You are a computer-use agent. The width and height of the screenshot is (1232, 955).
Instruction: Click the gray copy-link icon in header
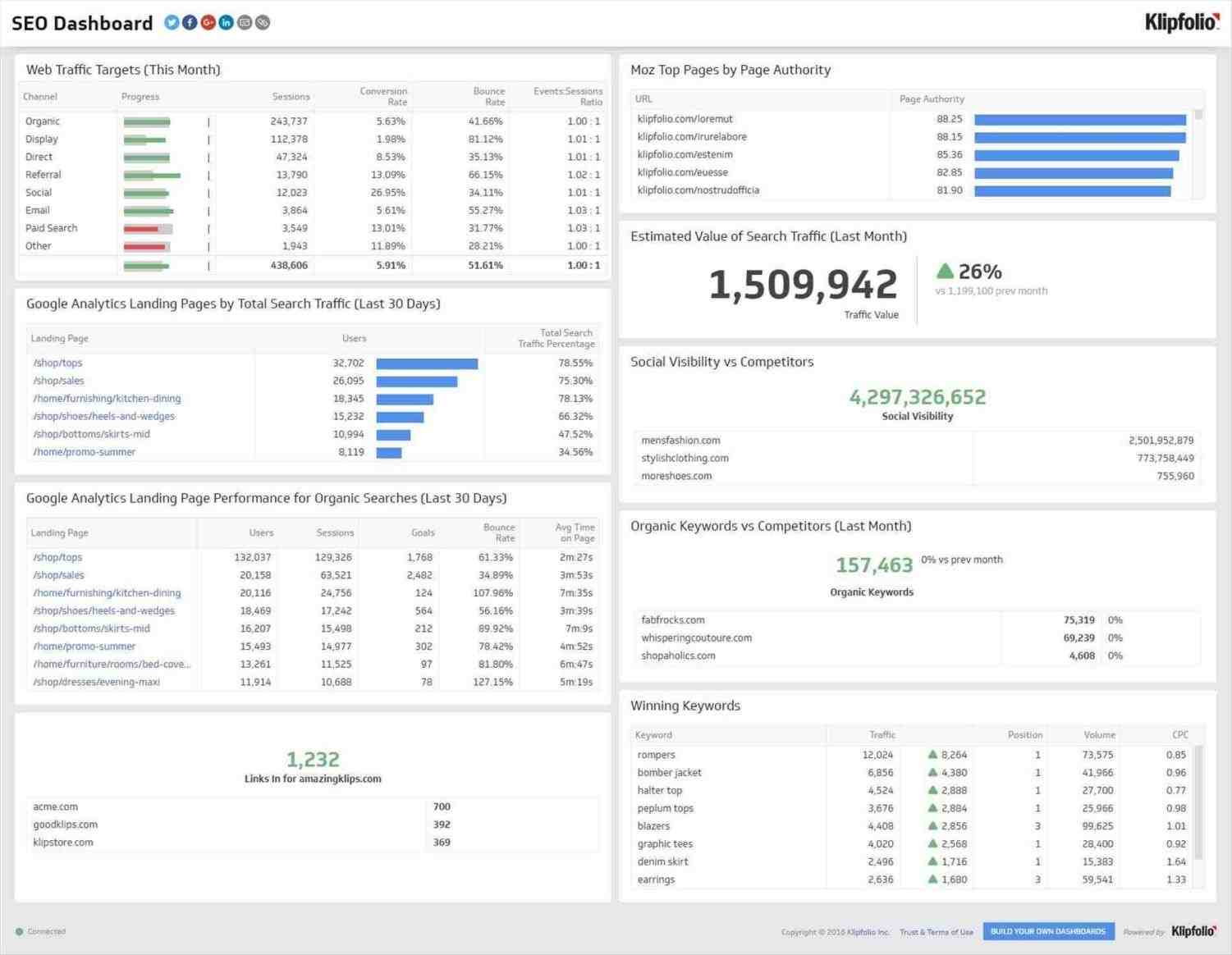pyautogui.click(x=263, y=22)
